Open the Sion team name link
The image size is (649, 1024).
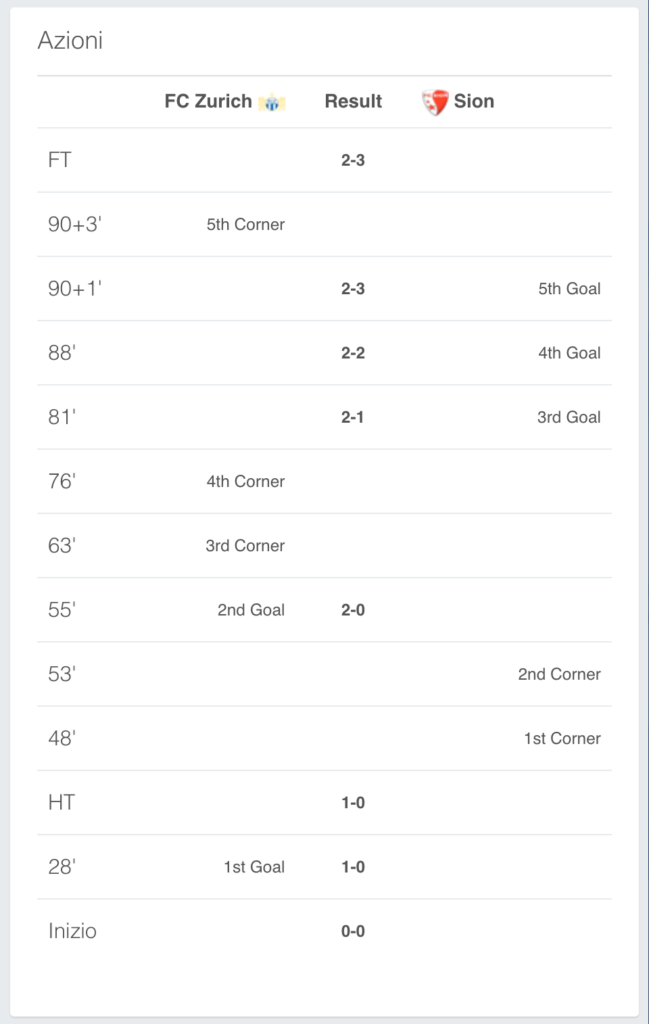pyautogui.click(x=474, y=101)
